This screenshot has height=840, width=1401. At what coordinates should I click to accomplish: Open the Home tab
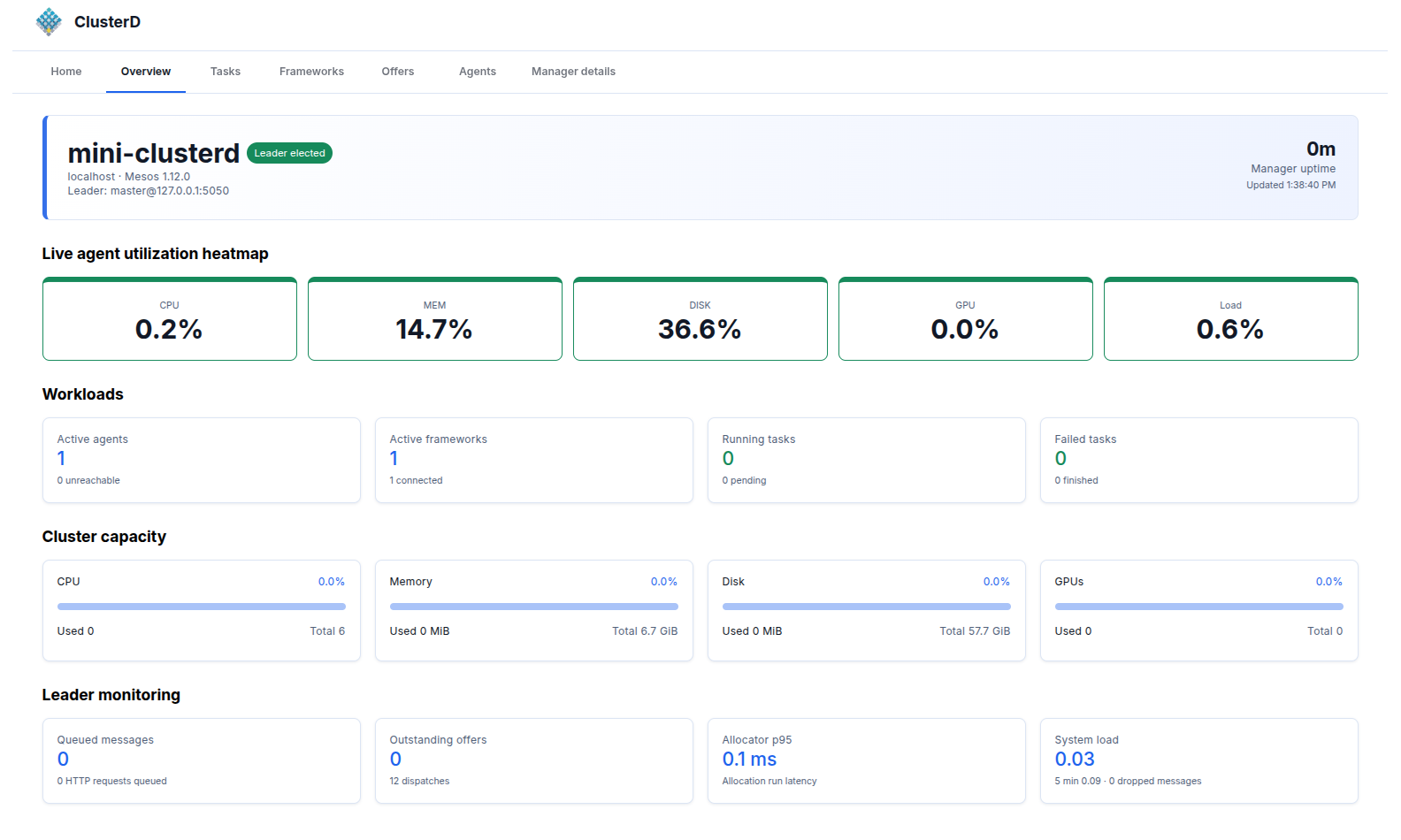point(66,72)
